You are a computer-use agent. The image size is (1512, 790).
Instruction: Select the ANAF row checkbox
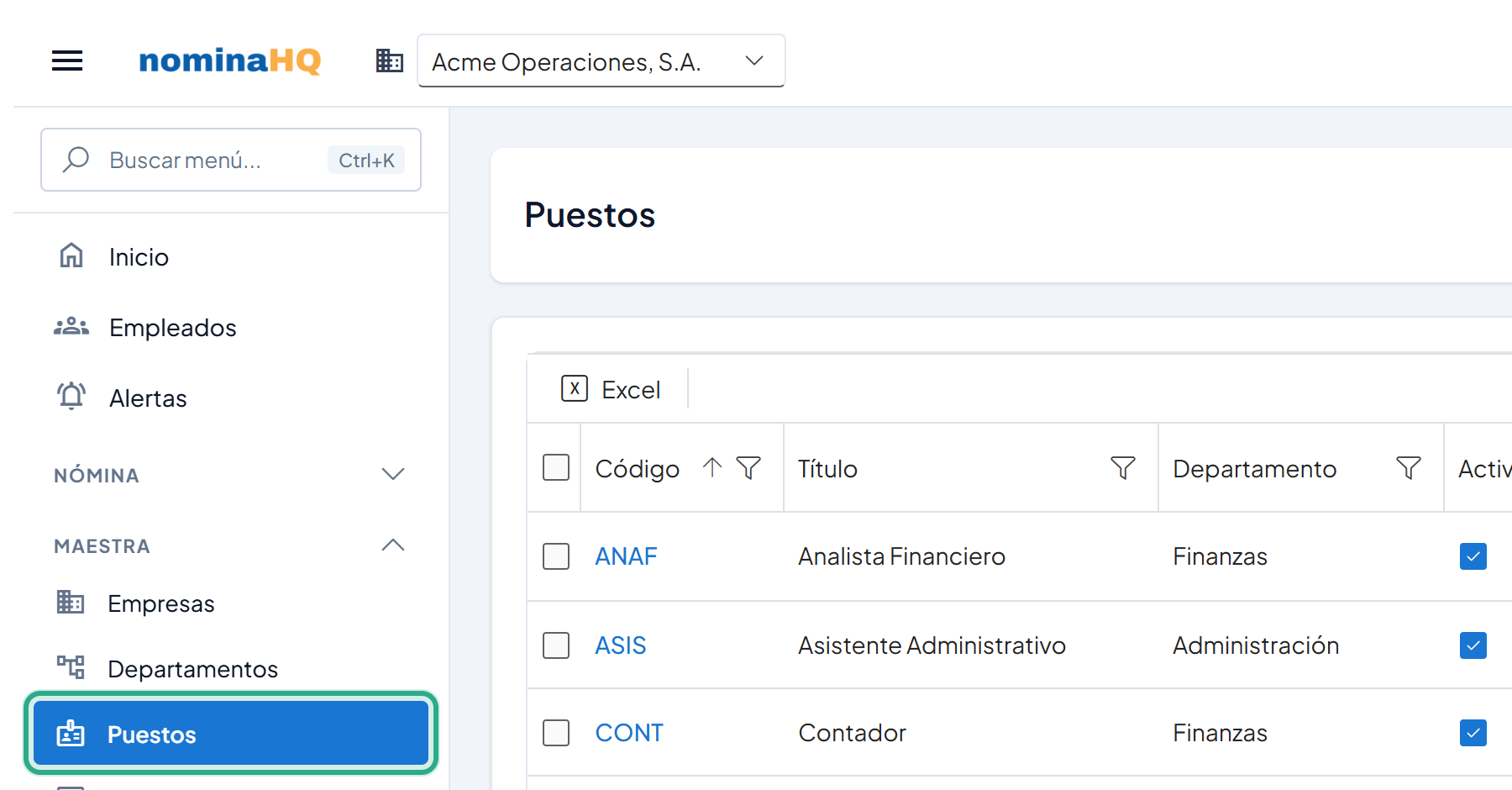[x=556, y=556]
